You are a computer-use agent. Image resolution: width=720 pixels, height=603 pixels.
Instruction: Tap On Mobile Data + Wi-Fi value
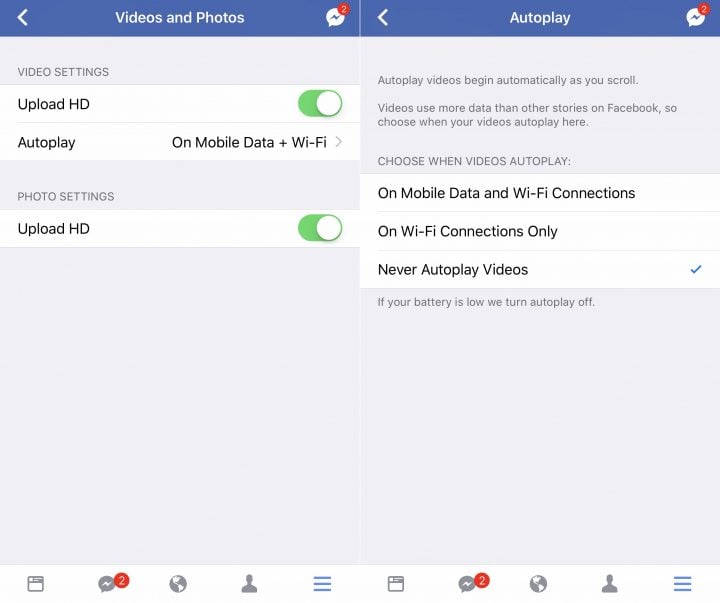[249, 142]
